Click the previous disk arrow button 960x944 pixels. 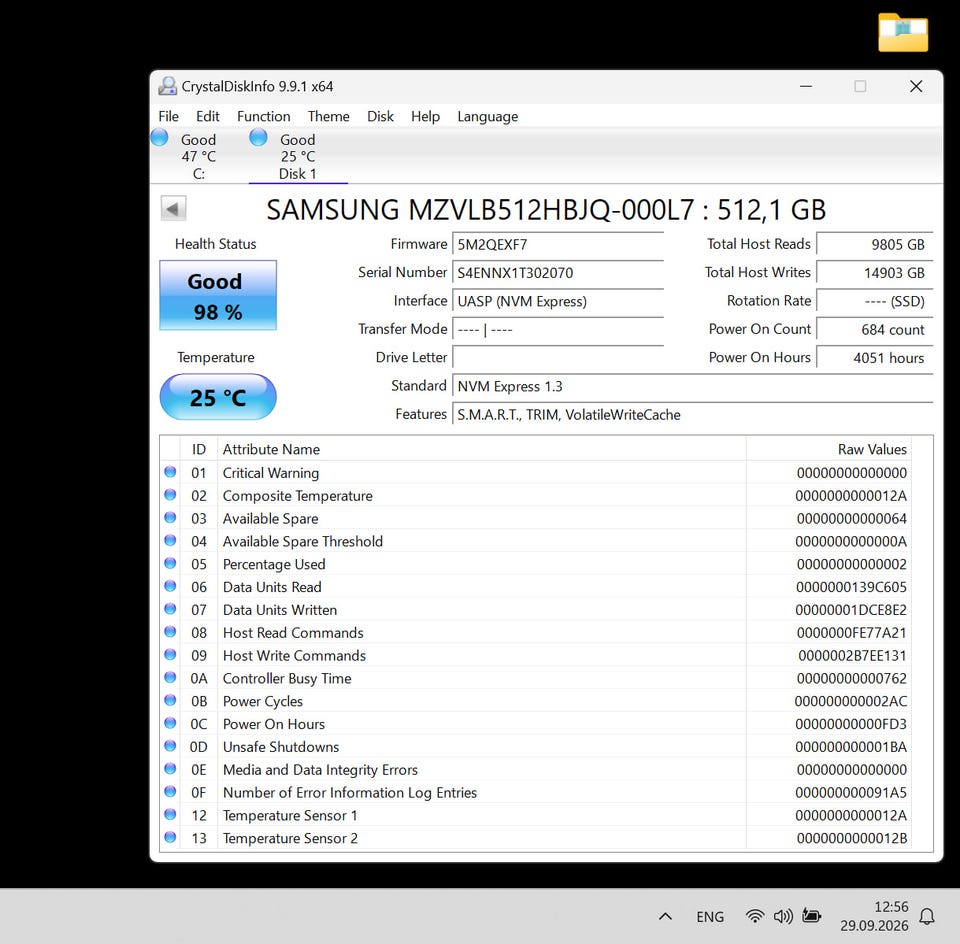173,209
